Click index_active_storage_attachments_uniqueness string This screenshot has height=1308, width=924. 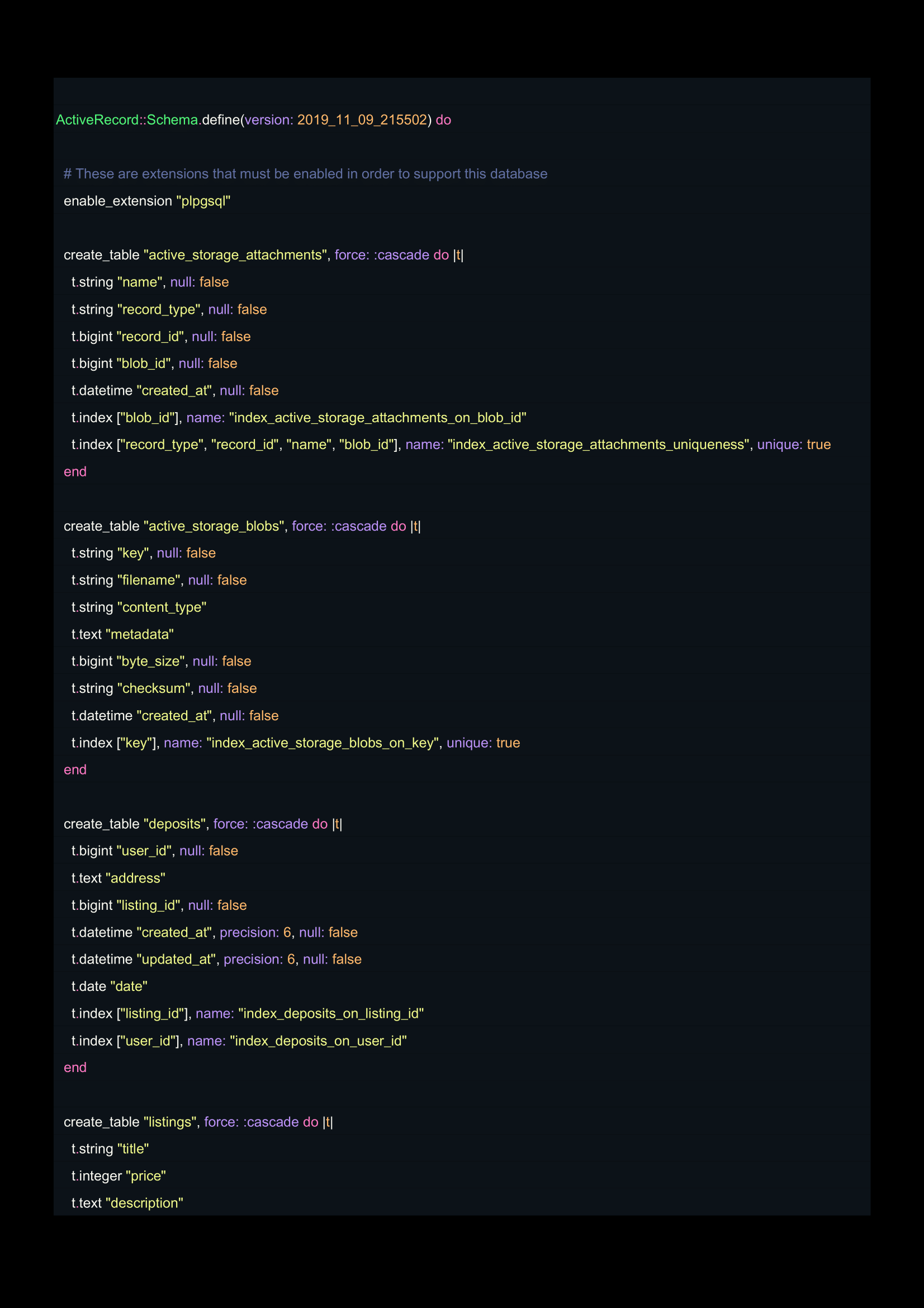598,445
